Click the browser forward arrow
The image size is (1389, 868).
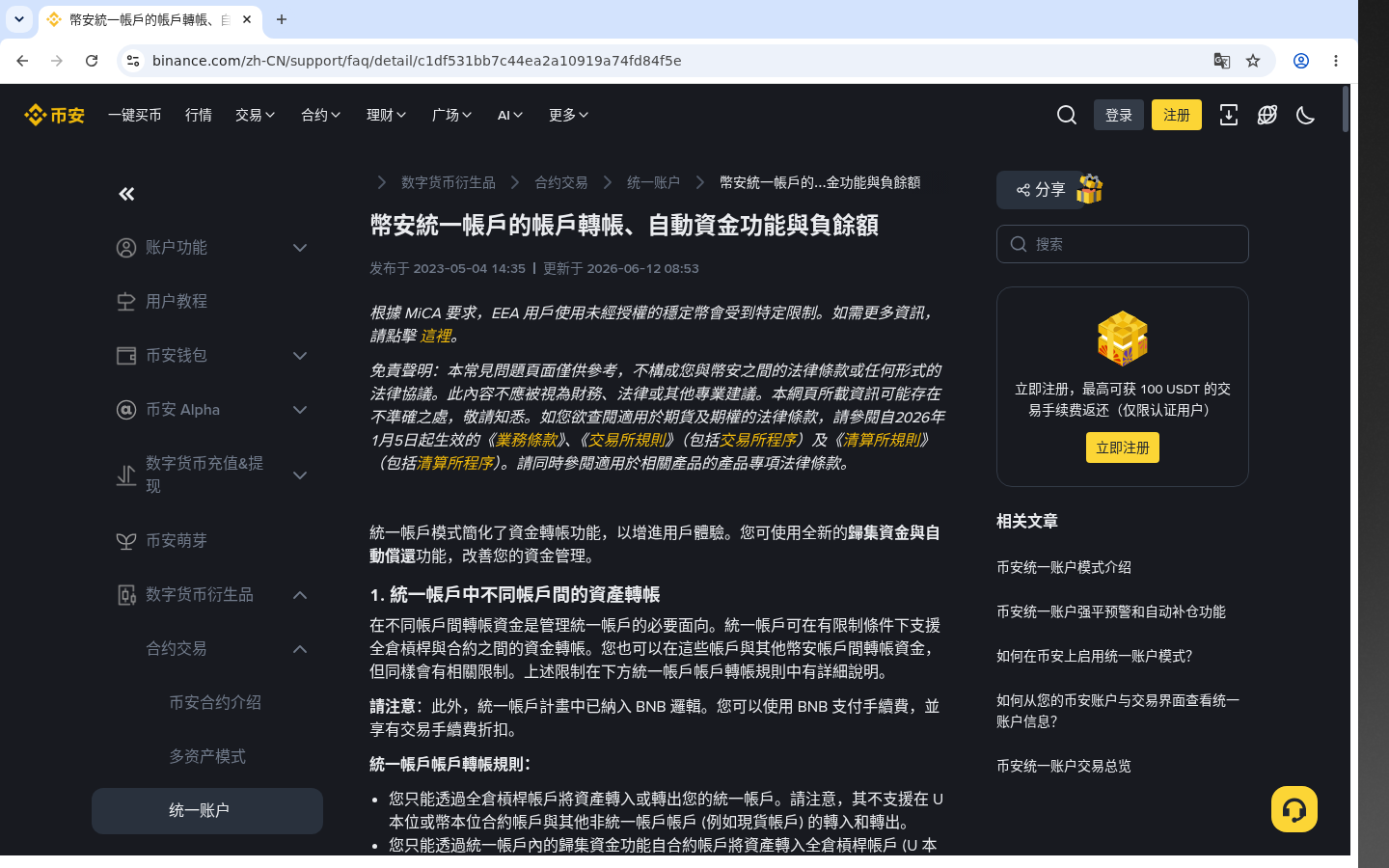click(57, 61)
